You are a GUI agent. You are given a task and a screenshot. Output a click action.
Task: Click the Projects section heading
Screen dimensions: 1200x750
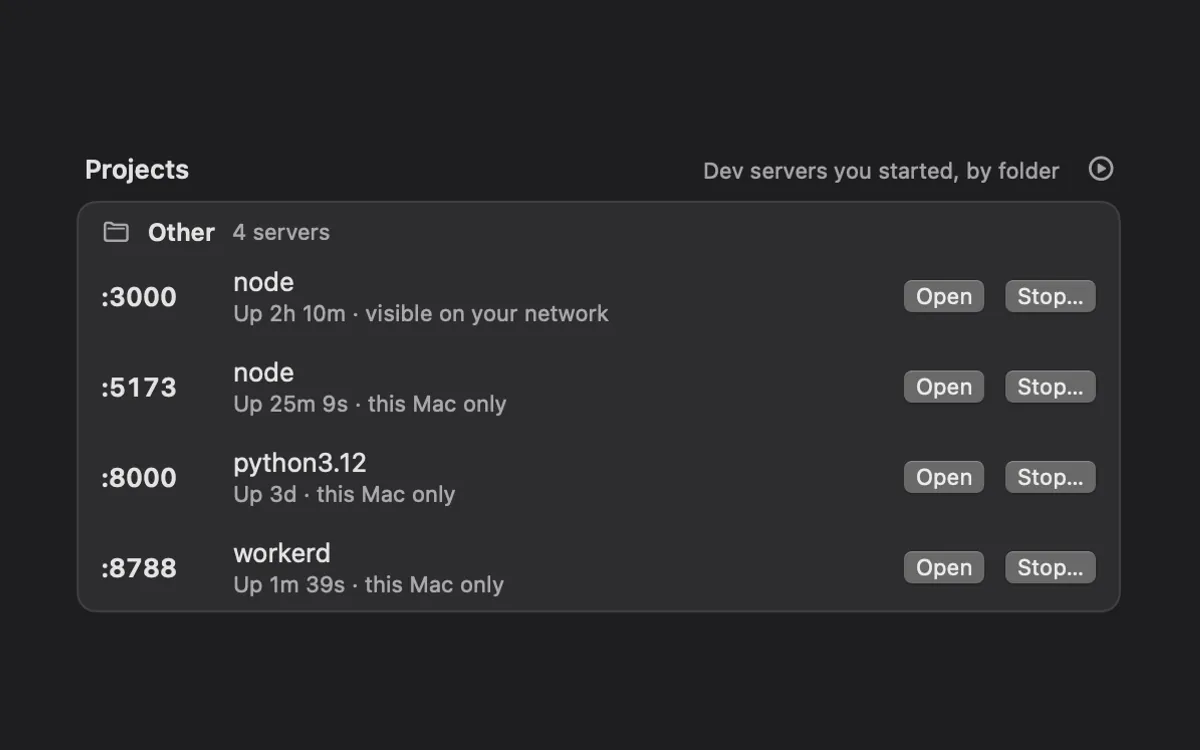pyautogui.click(x=137, y=170)
